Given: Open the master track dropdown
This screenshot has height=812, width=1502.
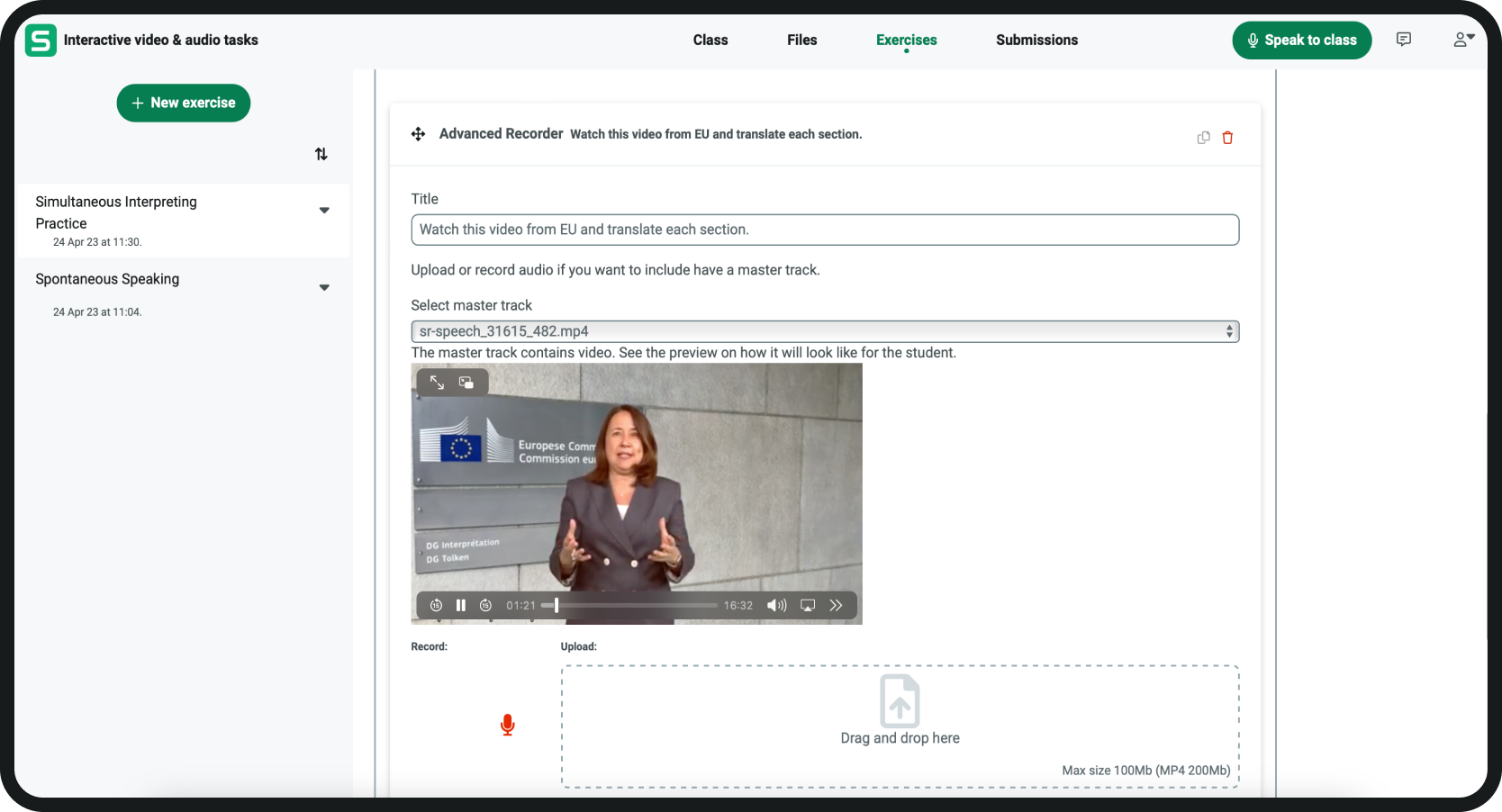Looking at the screenshot, I should click(x=824, y=331).
